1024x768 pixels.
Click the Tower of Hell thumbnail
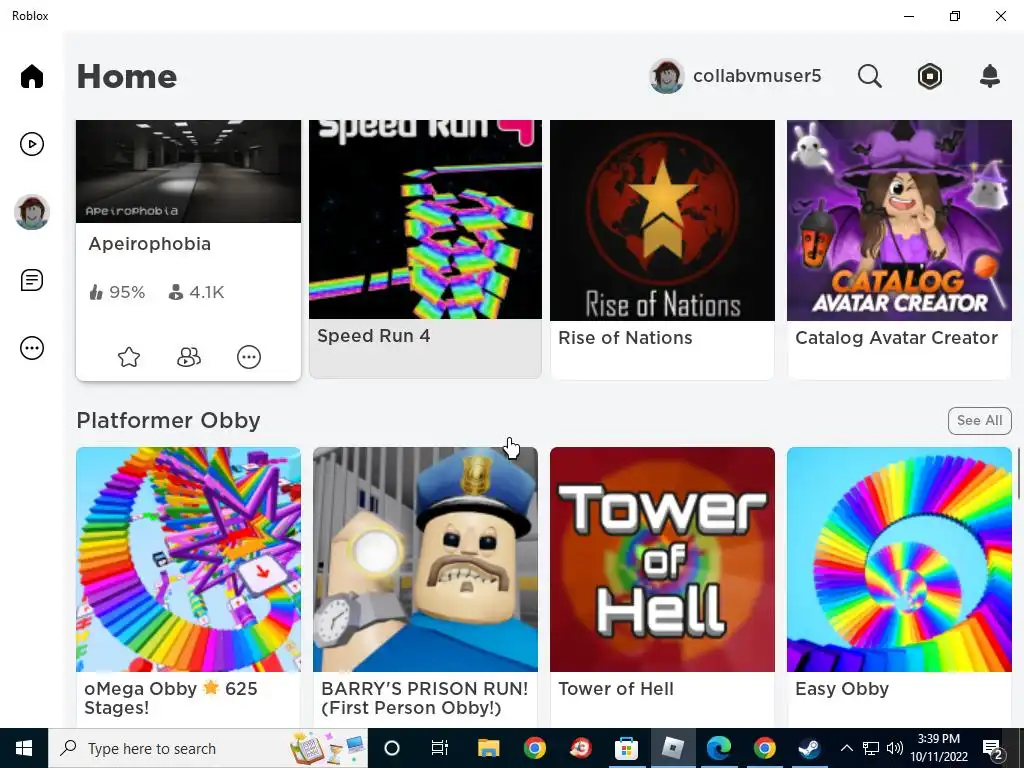coord(662,559)
